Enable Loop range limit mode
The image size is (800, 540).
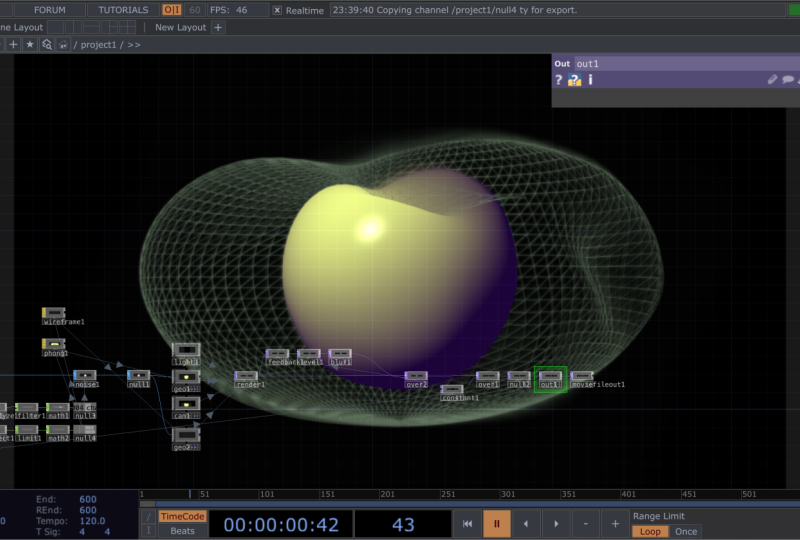(650, 531)
